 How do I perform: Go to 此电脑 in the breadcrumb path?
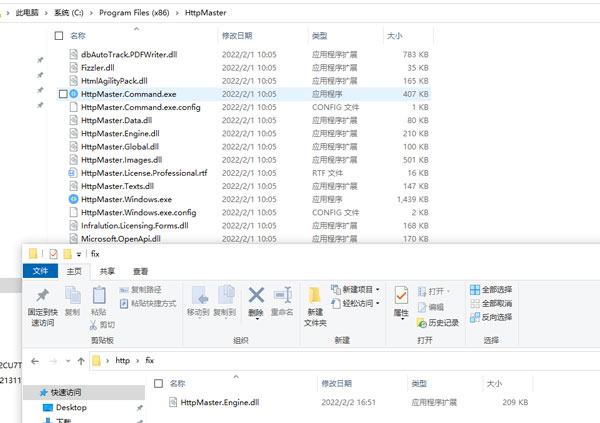[27, 13]
